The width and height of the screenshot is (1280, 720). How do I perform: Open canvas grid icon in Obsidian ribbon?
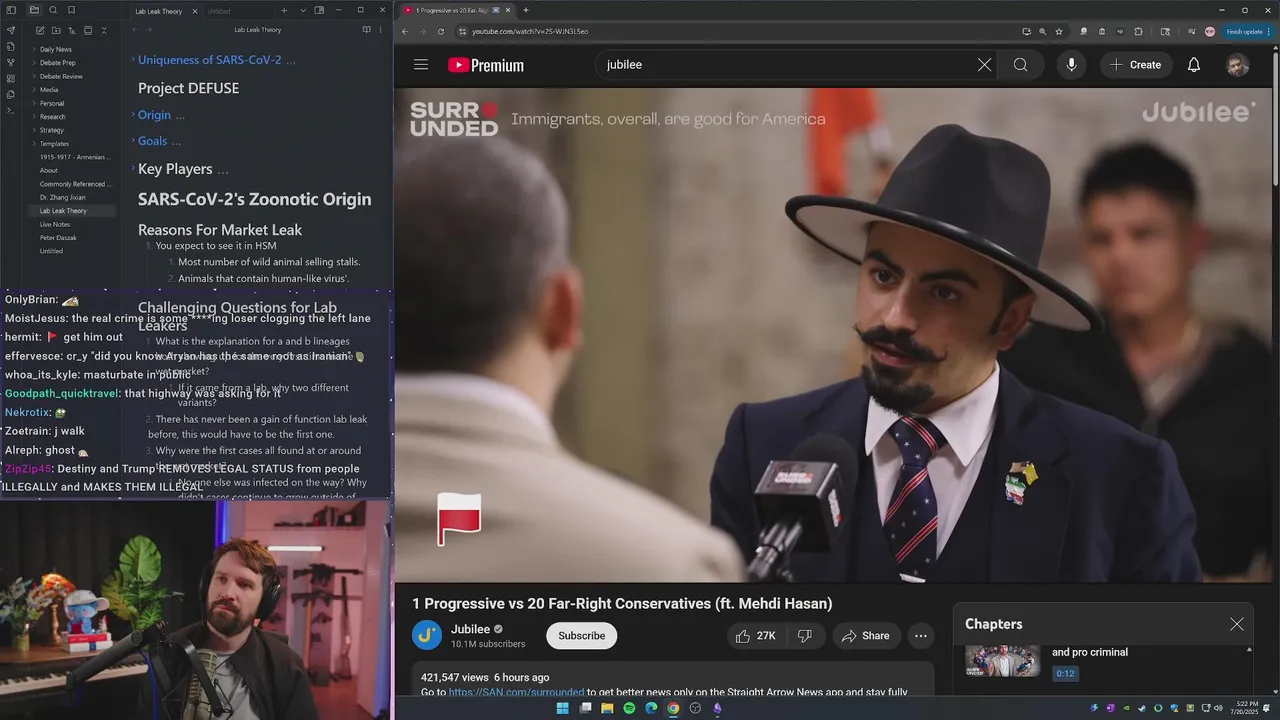pyautogui.click(x=11, y=78)
